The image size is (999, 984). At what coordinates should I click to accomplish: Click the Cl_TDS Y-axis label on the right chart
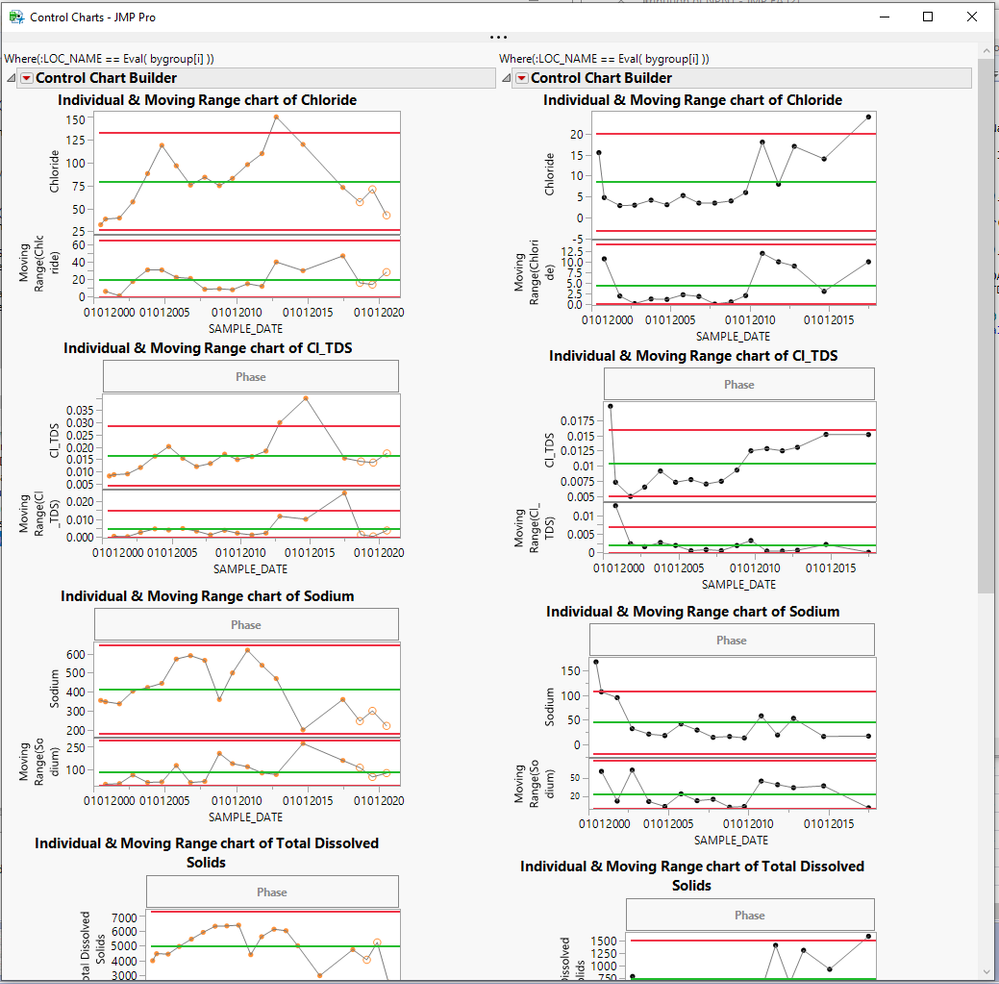[549, 450]
